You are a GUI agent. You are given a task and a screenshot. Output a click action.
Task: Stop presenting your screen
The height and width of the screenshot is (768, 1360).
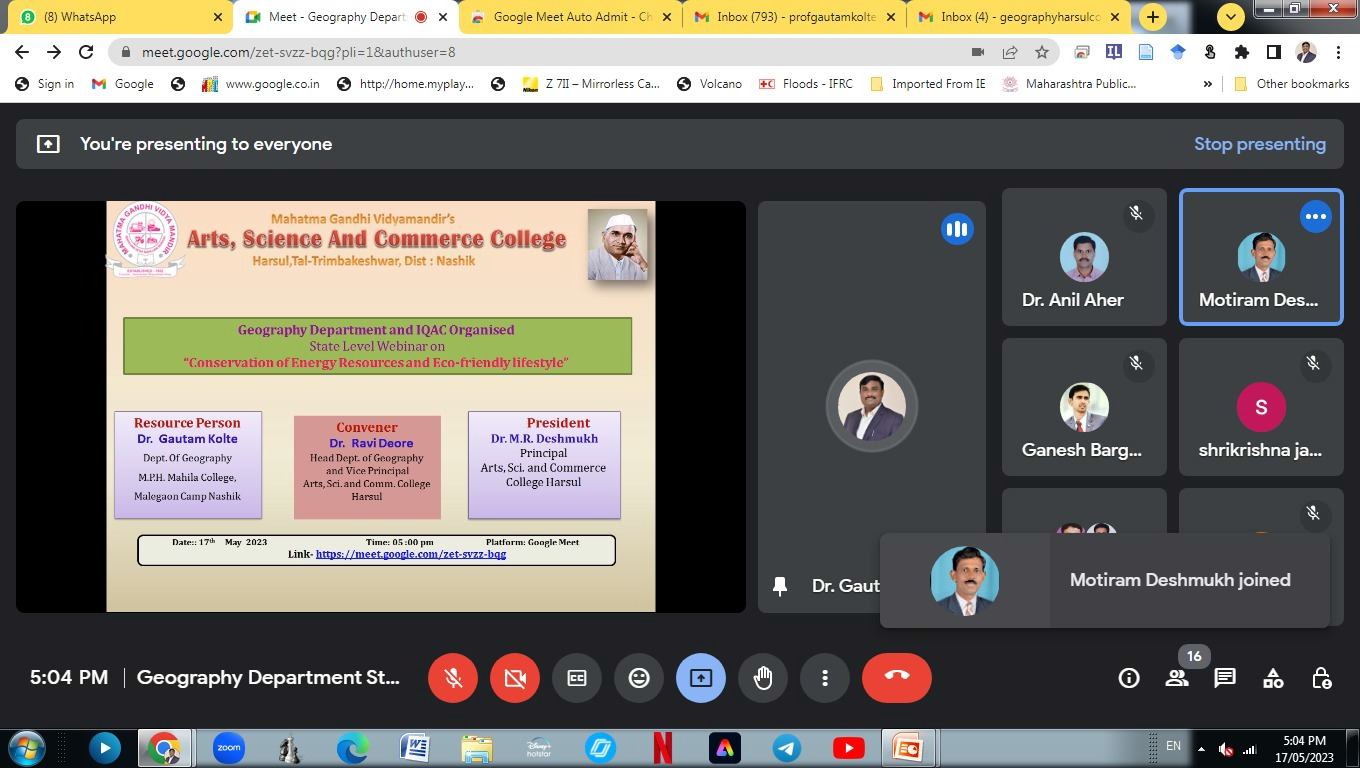click(x=1260, y=144)
